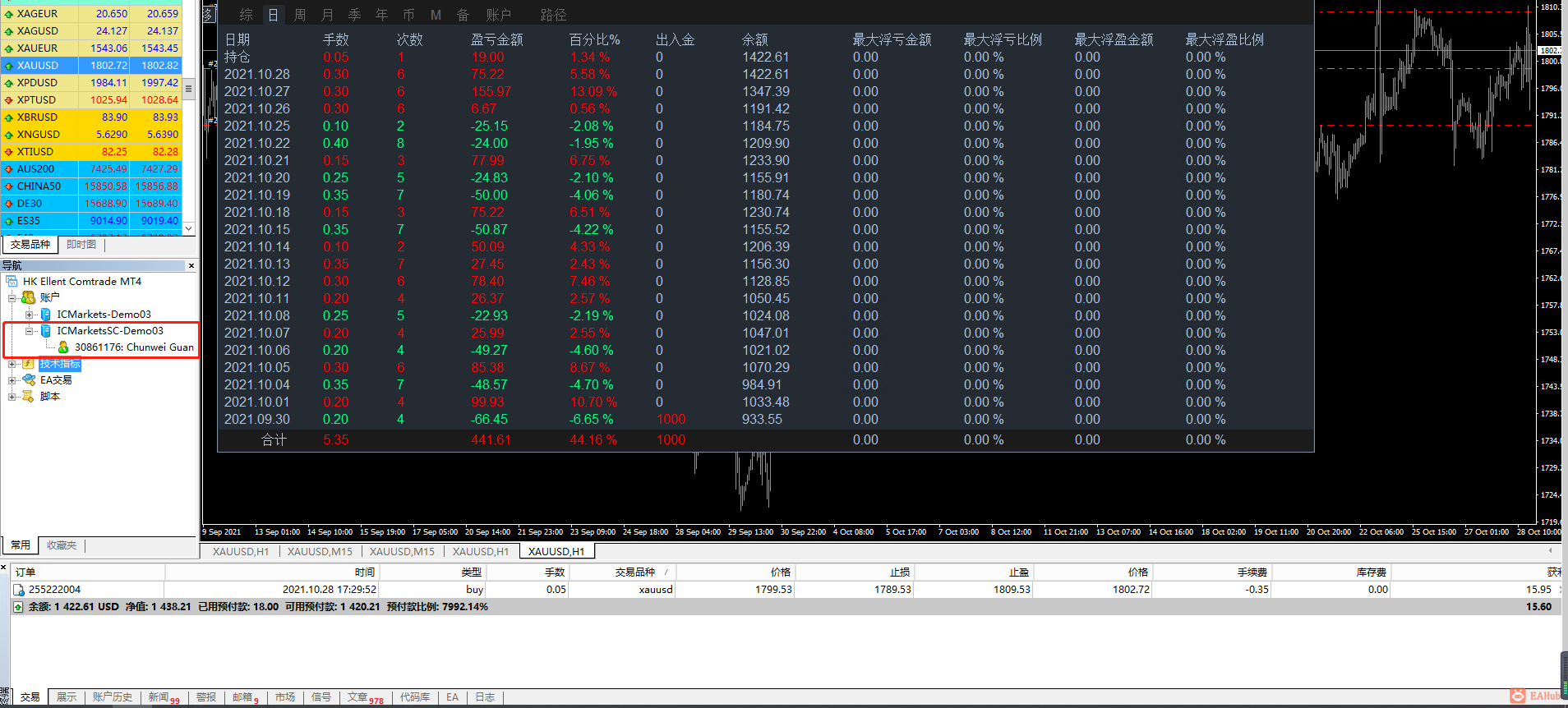Switch to 收藏夹 favorites tab
Image resolution: width=1568 pixels, height=708 pixels.
(x=62, y=545)
